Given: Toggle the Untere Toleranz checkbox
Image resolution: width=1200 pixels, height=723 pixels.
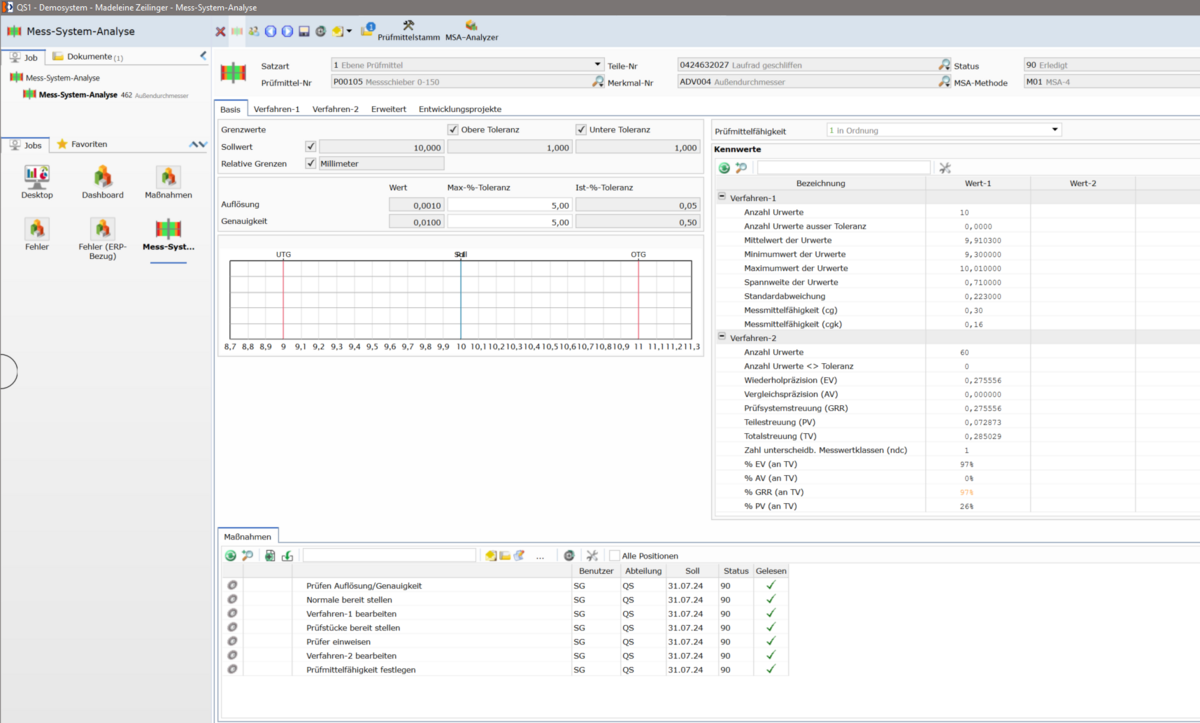Looking at the screenshot, I should pos(581,130).
